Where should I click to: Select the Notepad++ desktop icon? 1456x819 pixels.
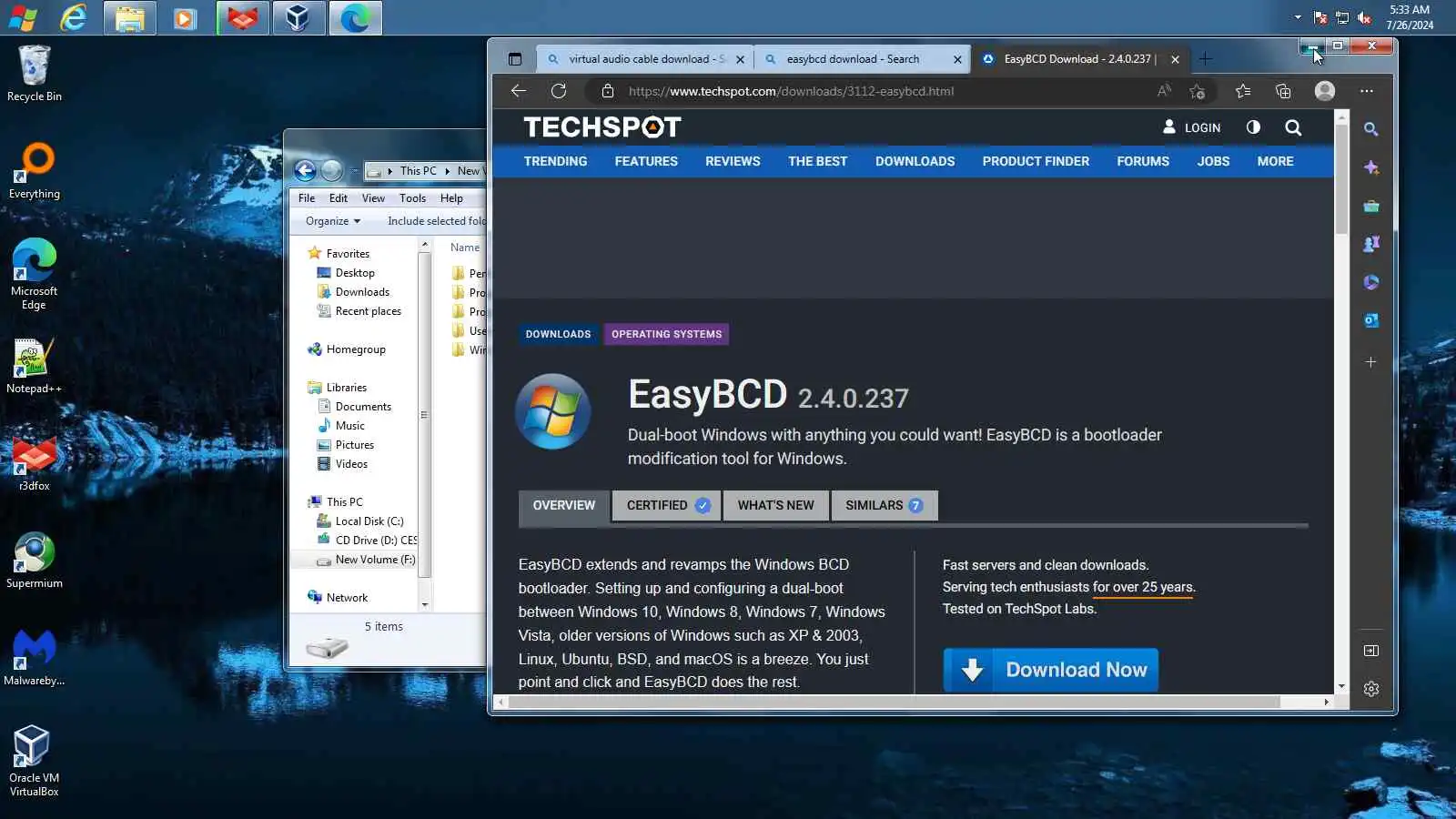coord(35,366)
